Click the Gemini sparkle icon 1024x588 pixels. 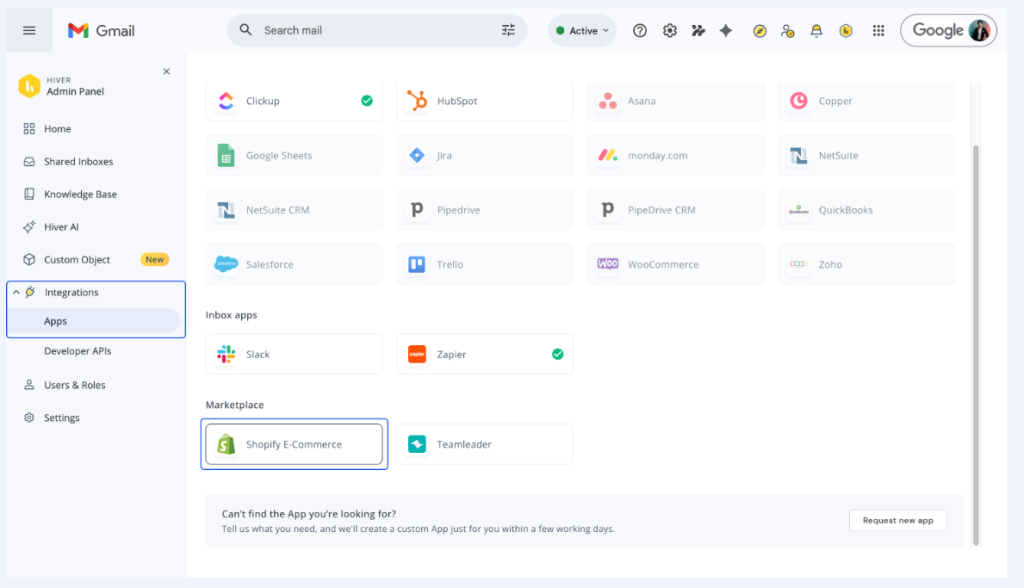pyautogui.click(x=726, y=31)
